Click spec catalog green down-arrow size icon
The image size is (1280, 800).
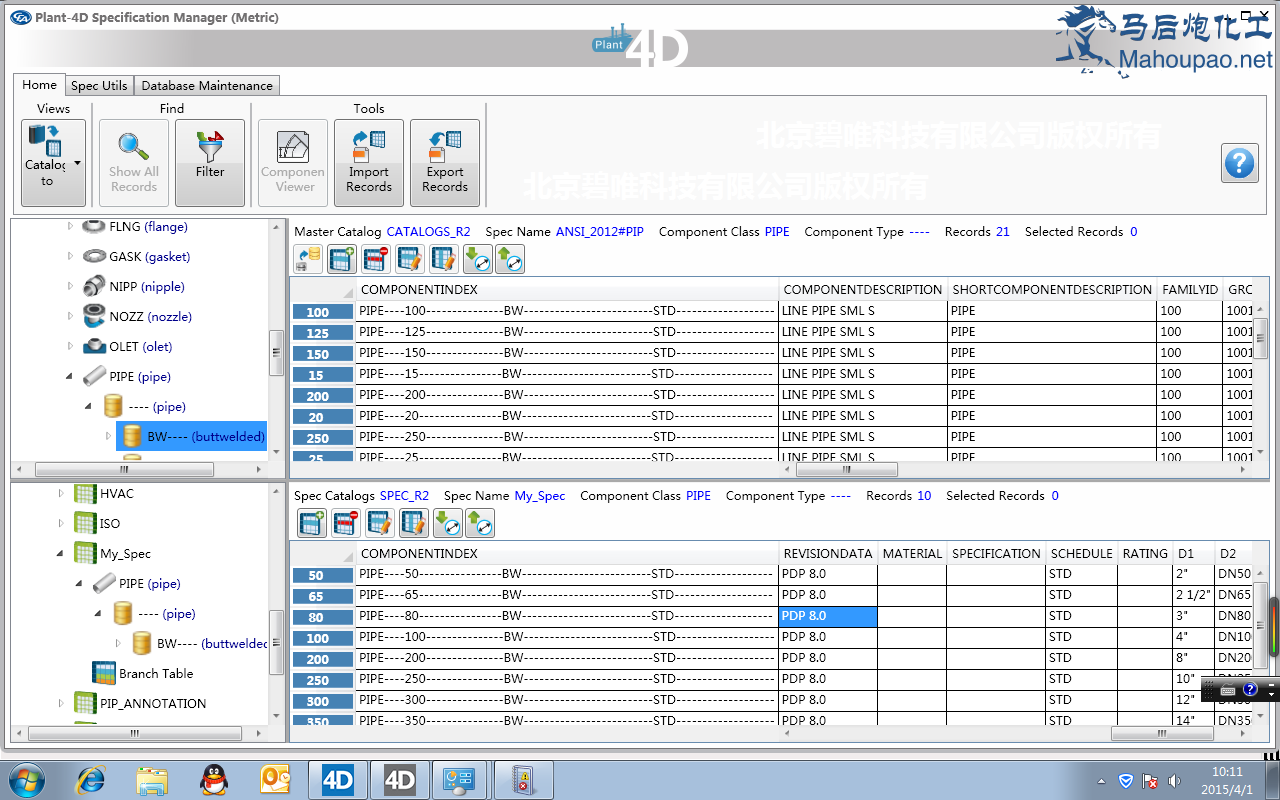447,523
